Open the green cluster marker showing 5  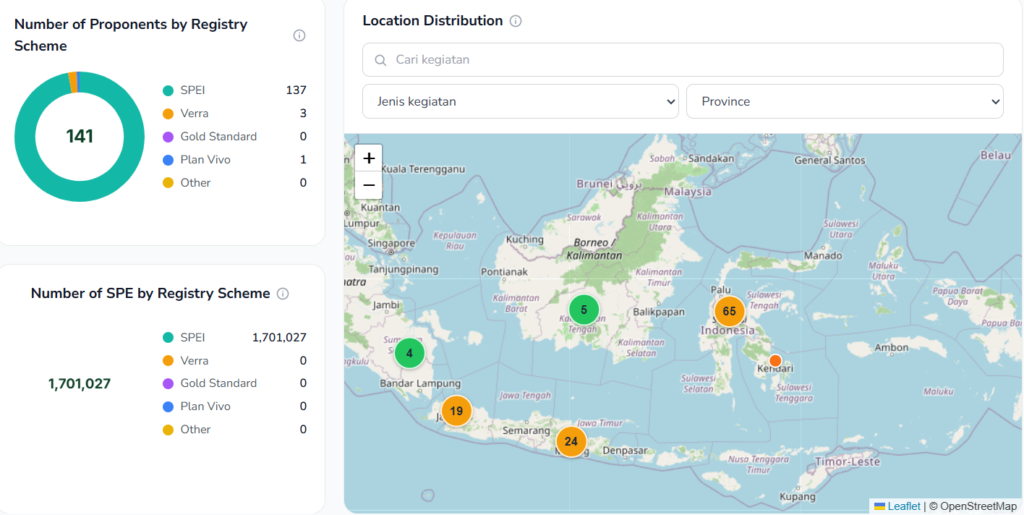coord(584,309)
